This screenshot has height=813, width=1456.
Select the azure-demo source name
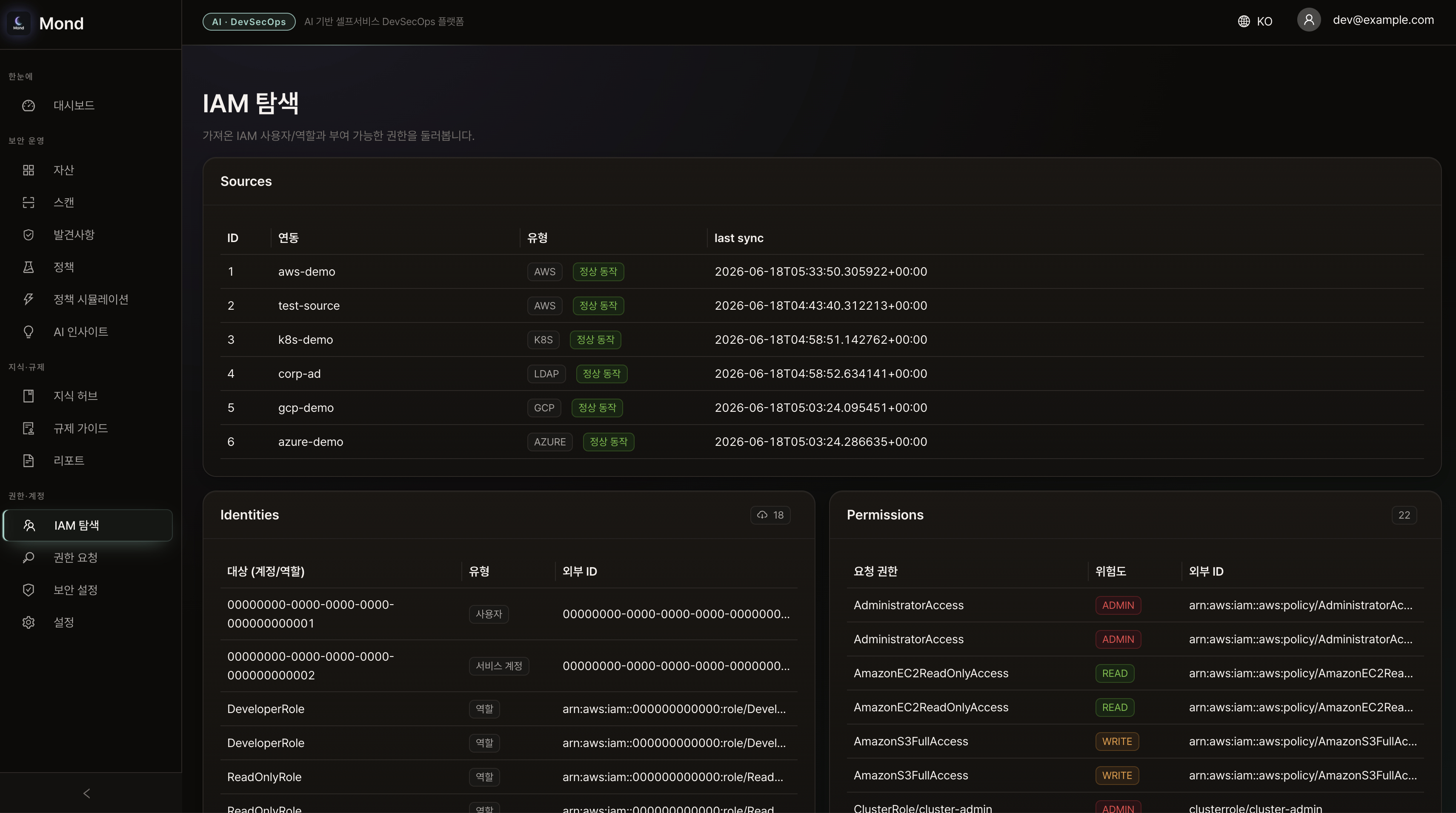[310, 441]
